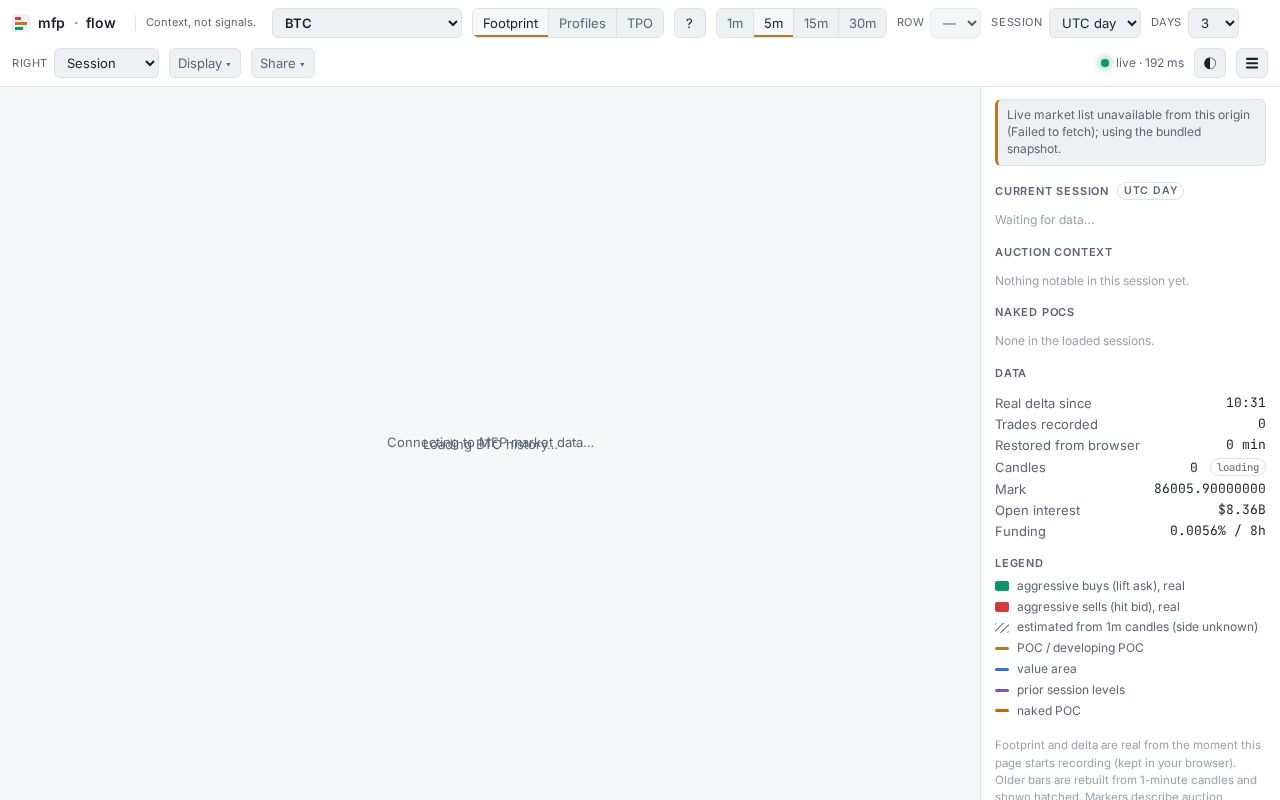Open the help question mark button
Image resolution: width=1280 pixels, height=800 pixels.
[x=689, y=23]
